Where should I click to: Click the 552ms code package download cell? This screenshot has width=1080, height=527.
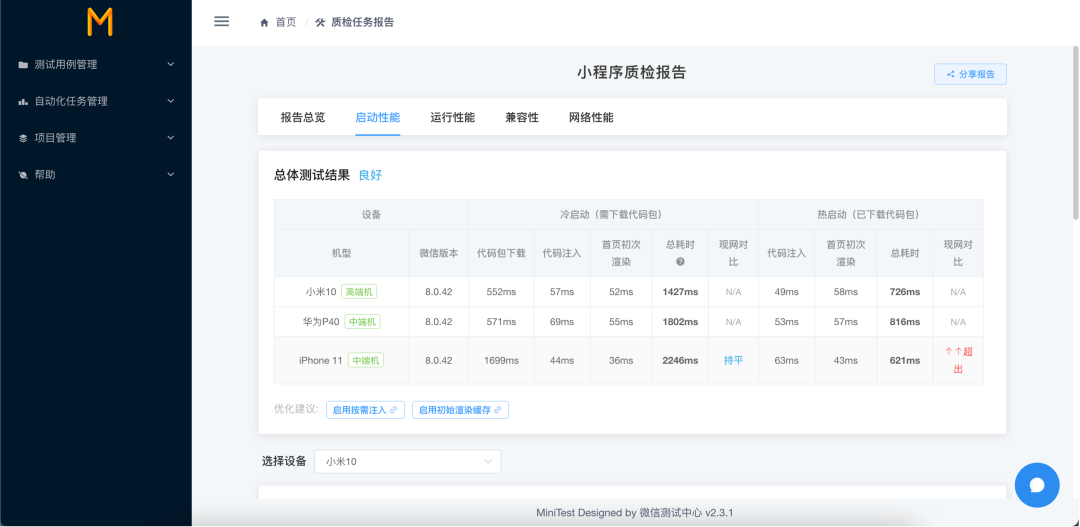point(501,292)
